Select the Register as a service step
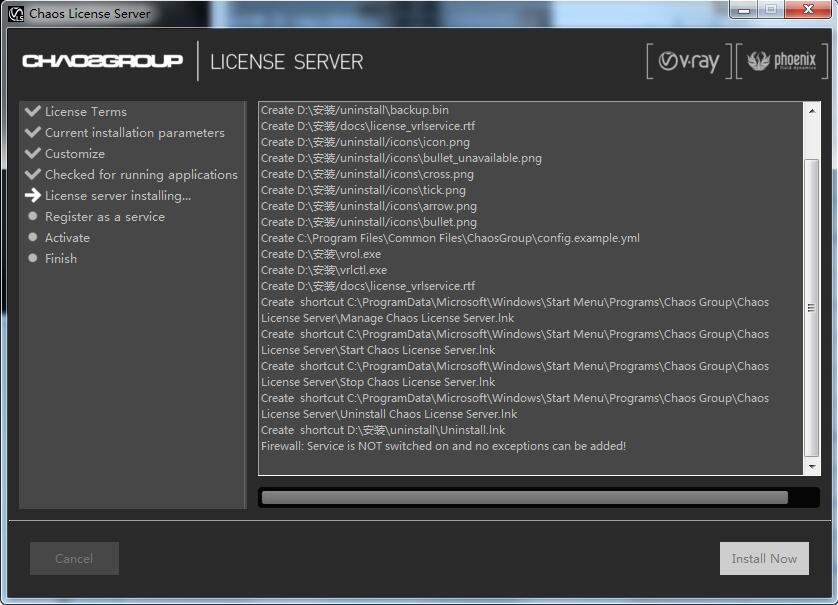 tap(105, 216)
